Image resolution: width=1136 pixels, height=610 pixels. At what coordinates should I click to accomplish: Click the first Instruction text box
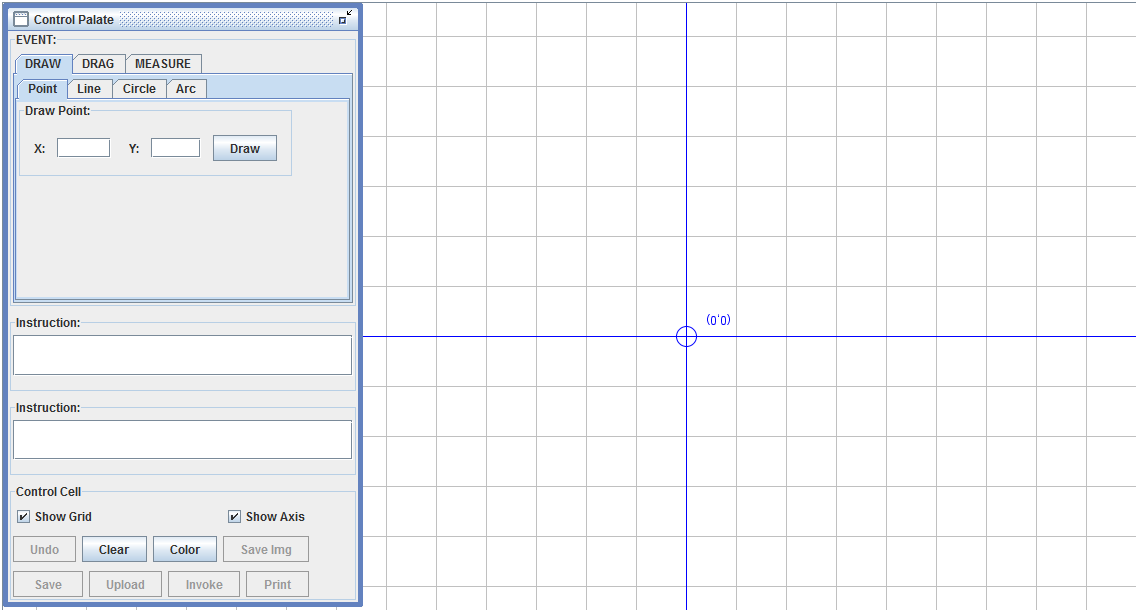182,355
